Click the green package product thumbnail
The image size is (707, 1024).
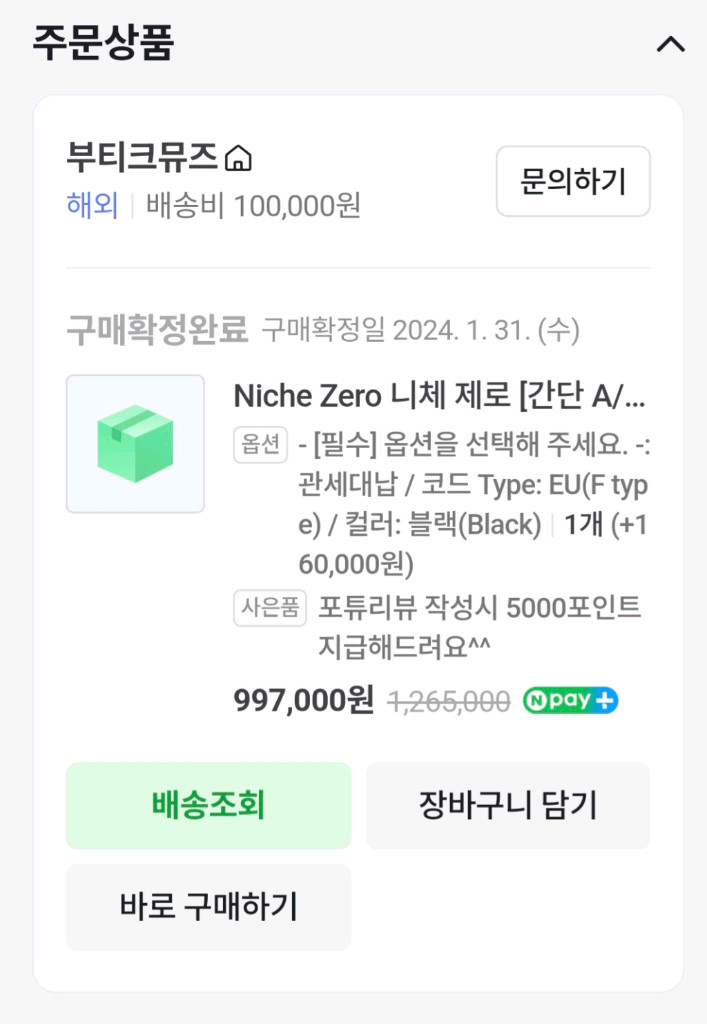pos(135,443)
